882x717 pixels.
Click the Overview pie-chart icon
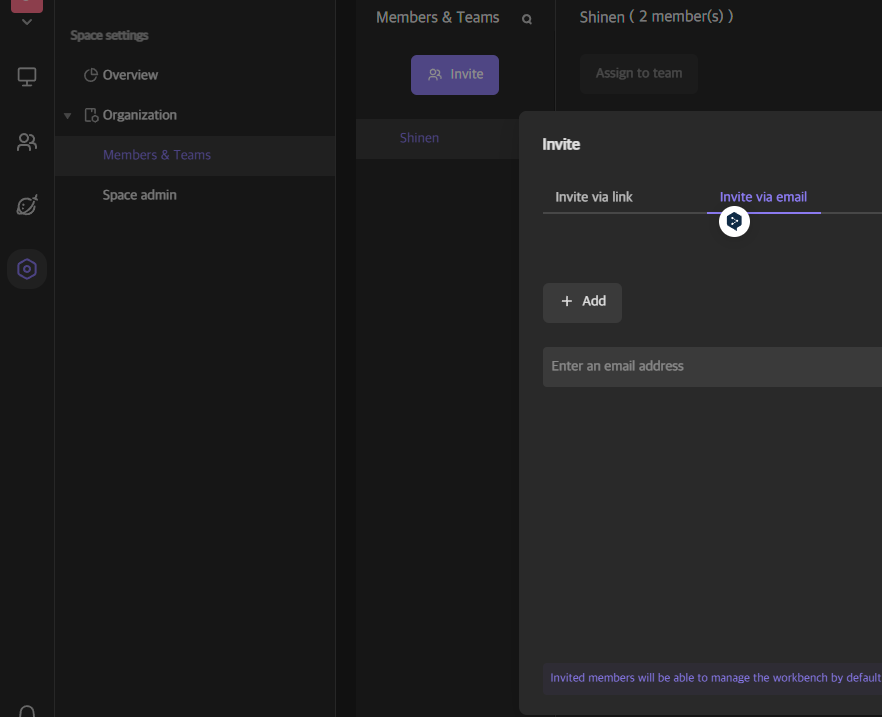tap(91, 75)
